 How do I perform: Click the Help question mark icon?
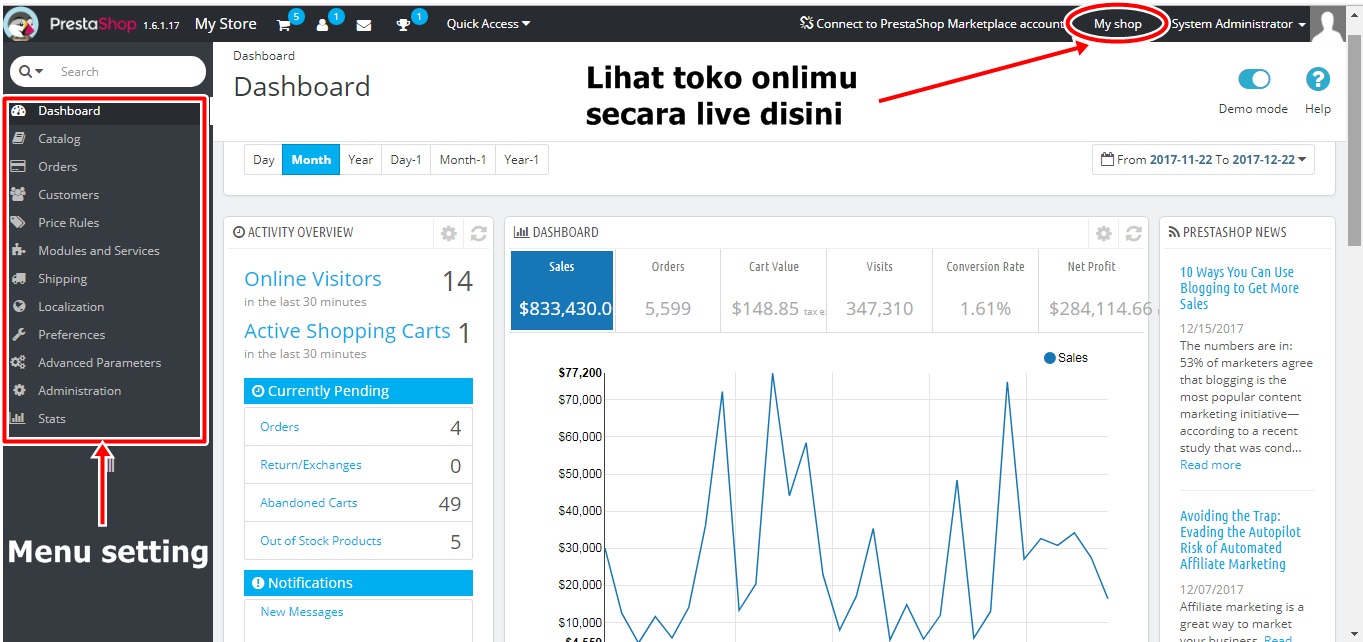1317,80
